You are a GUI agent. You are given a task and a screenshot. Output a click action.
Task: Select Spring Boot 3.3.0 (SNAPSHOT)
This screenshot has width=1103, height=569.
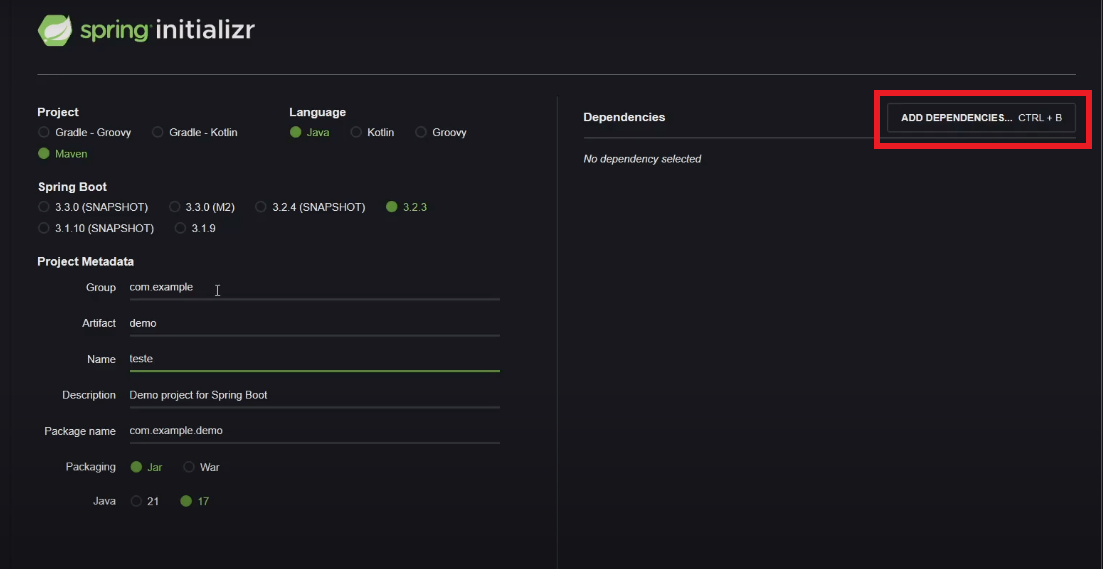point(93,207)
